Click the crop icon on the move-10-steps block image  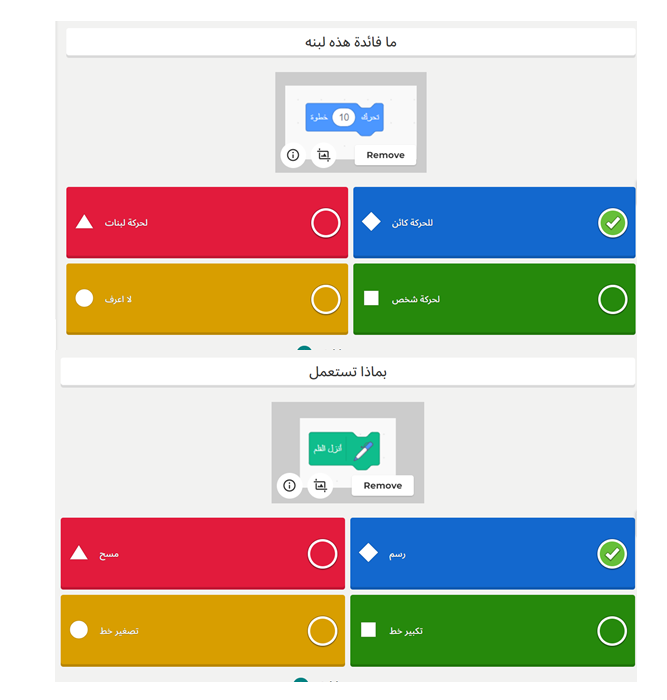[x=323, y=155]
